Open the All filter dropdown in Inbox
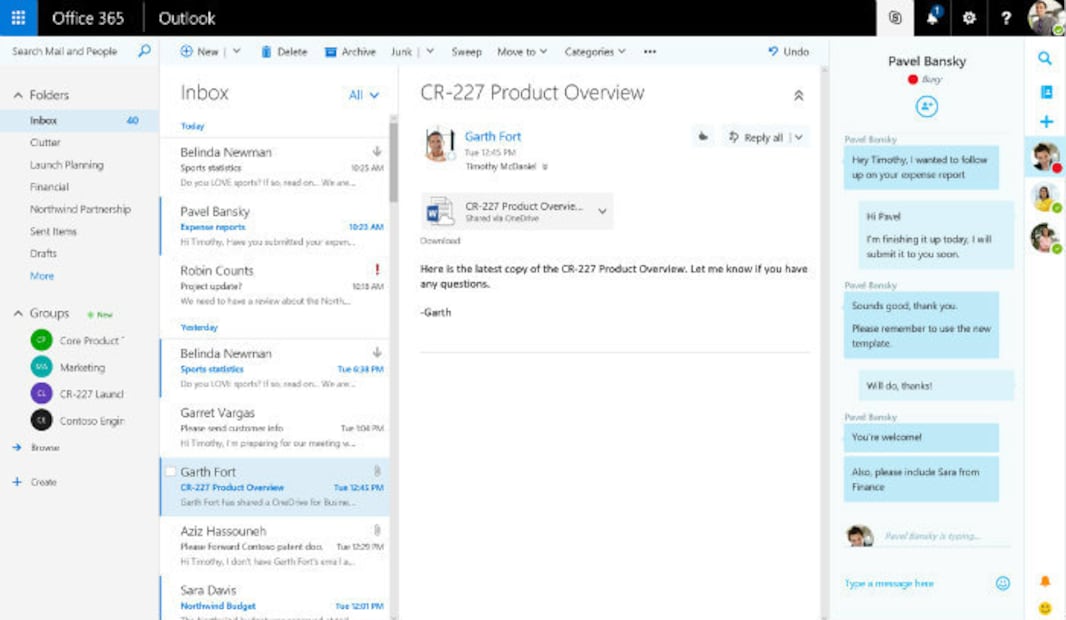This screenshot has height=620, width=1066. coord(364,95)
